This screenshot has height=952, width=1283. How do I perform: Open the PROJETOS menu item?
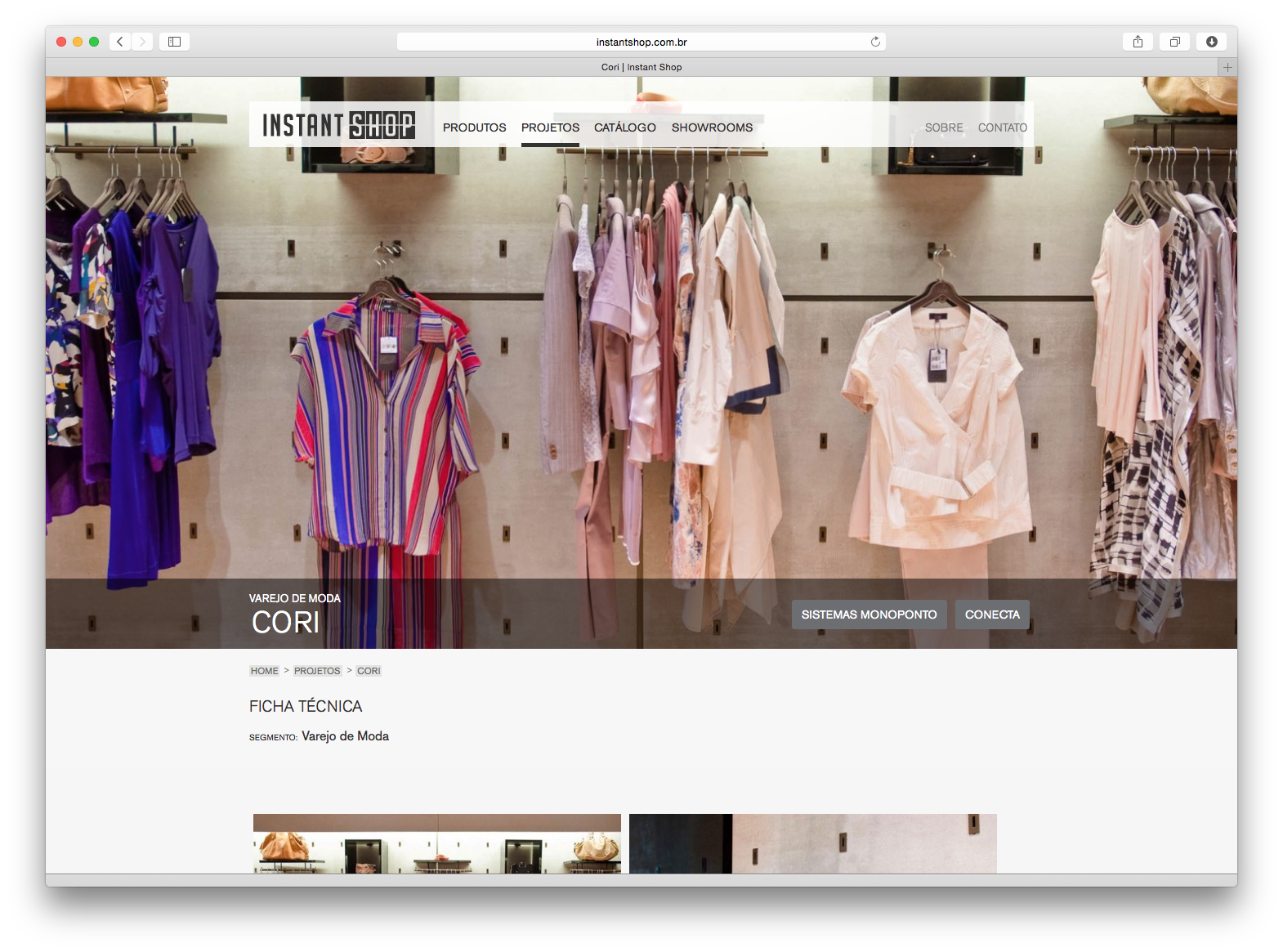[x=550, y=127]
